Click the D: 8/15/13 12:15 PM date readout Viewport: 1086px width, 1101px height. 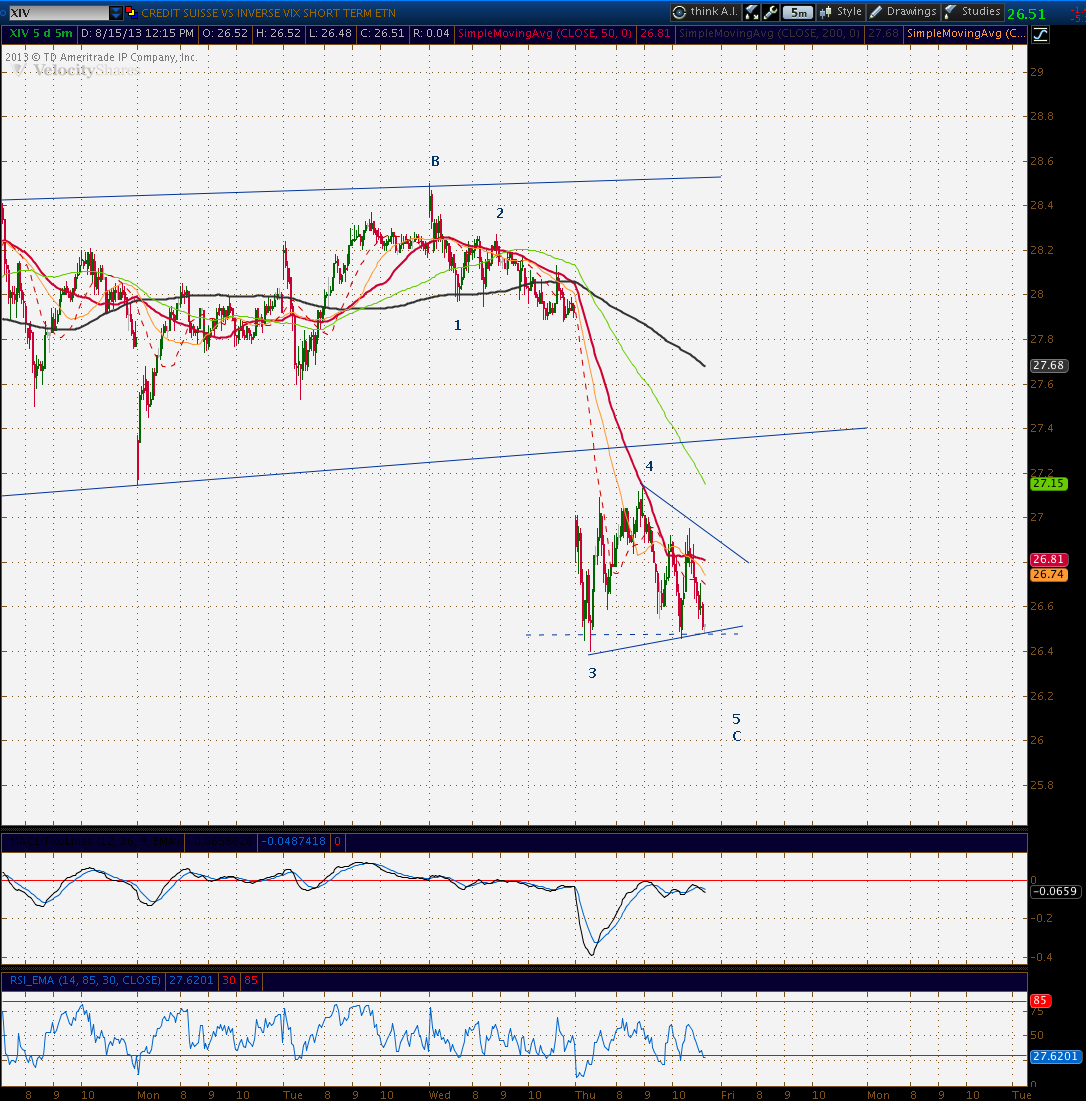(x=138, y=33)
